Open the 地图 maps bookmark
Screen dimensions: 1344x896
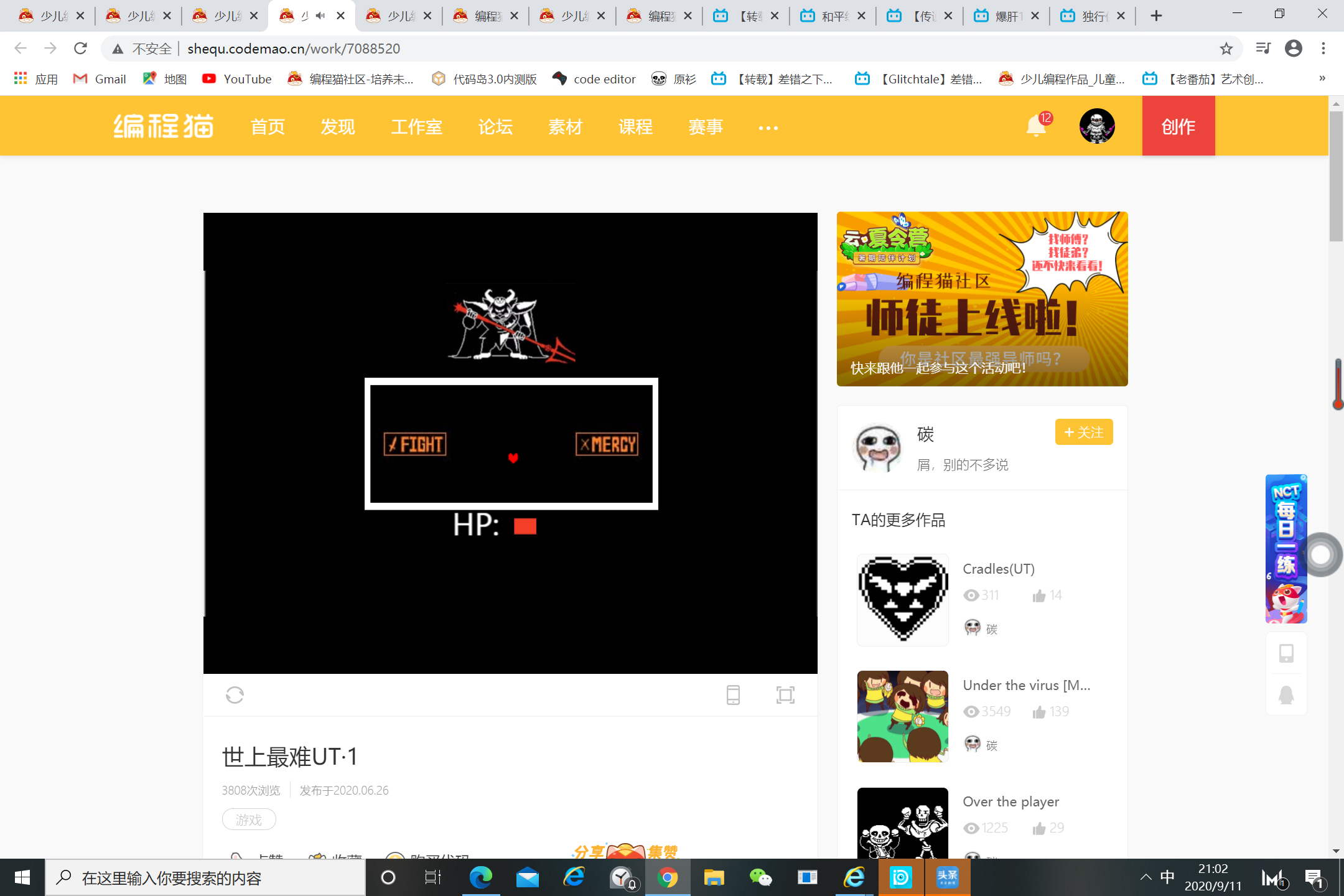(x=165, y=79)
